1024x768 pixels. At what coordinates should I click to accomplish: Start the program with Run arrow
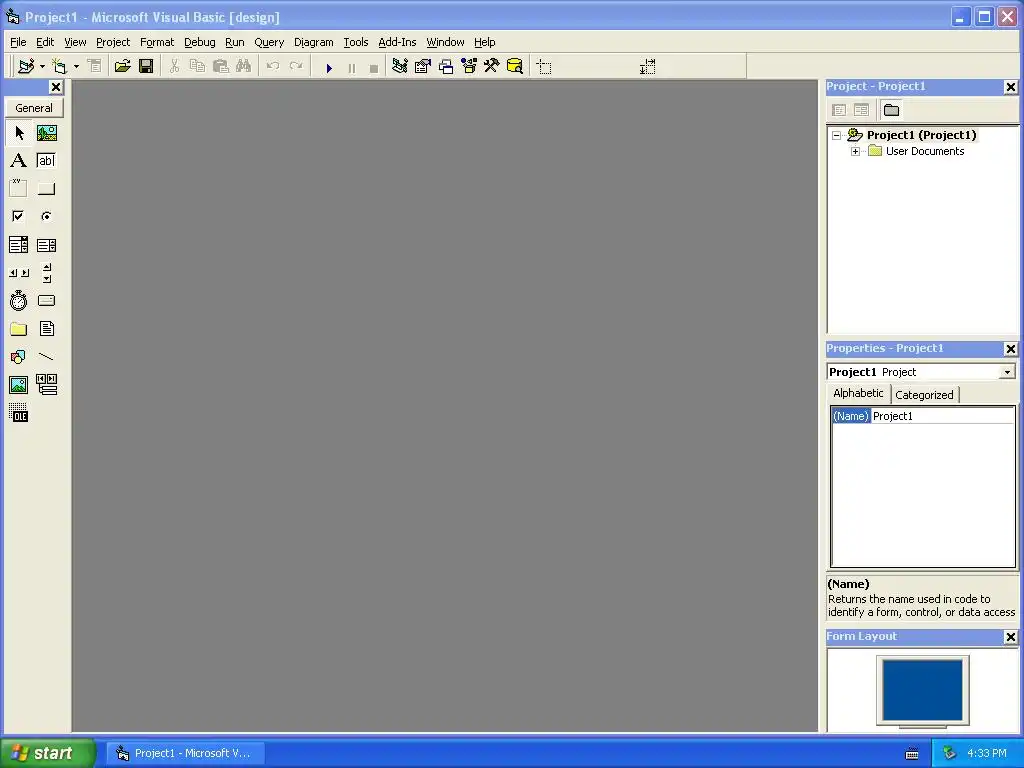click(329, 67)
